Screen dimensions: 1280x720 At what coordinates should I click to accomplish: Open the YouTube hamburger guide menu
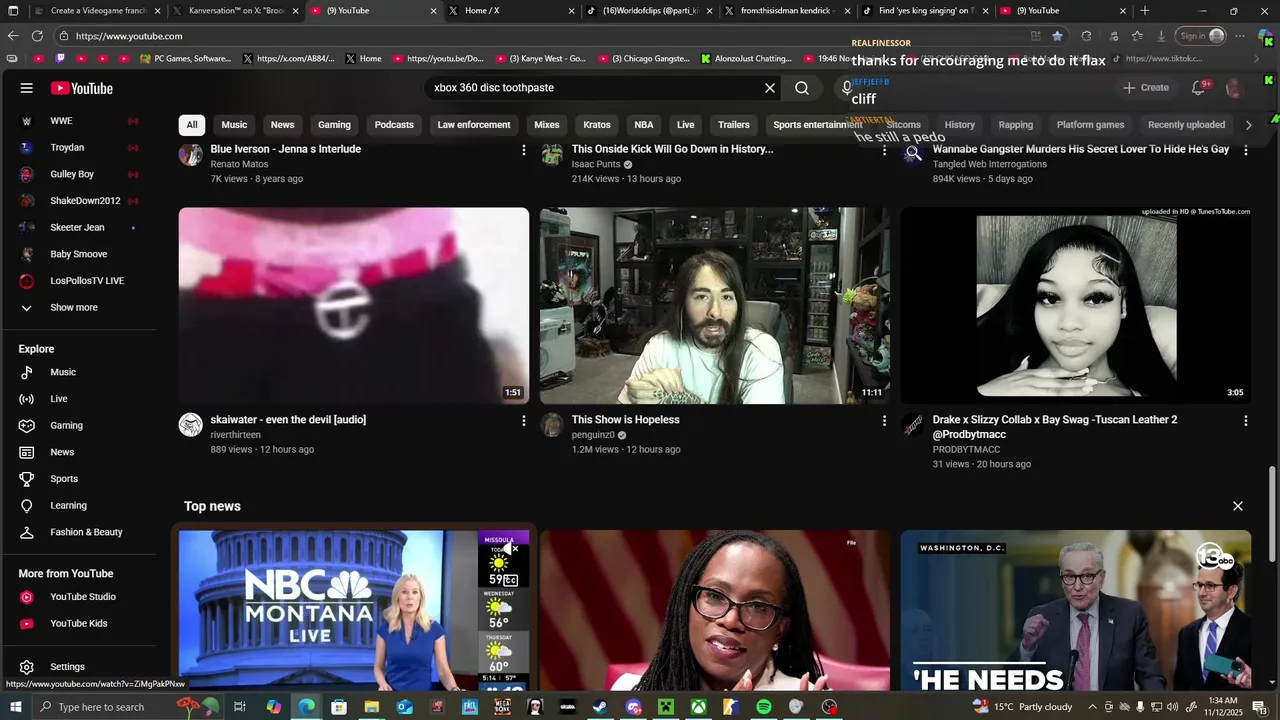tap(27, 88)
